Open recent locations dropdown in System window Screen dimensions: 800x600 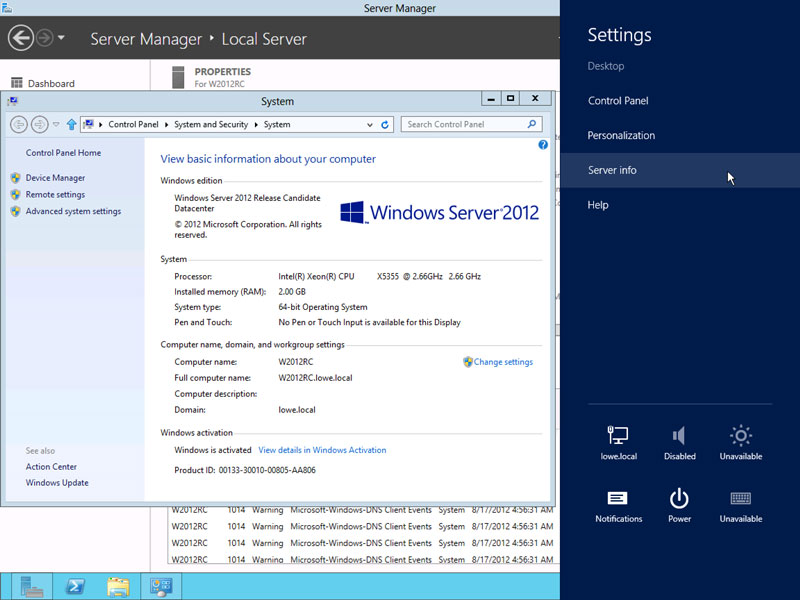tap(56, 124)
